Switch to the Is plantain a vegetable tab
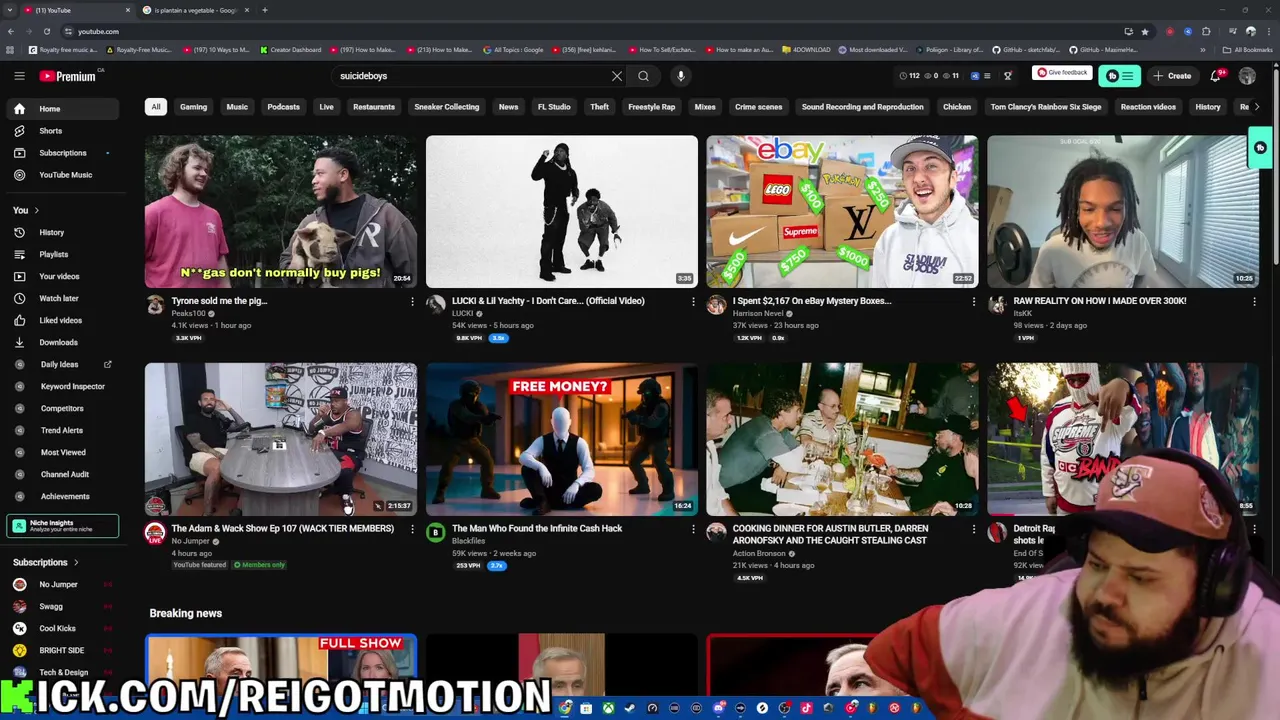Image resolution: width=1280 pixels, height=720 pixels. (196, 10)
